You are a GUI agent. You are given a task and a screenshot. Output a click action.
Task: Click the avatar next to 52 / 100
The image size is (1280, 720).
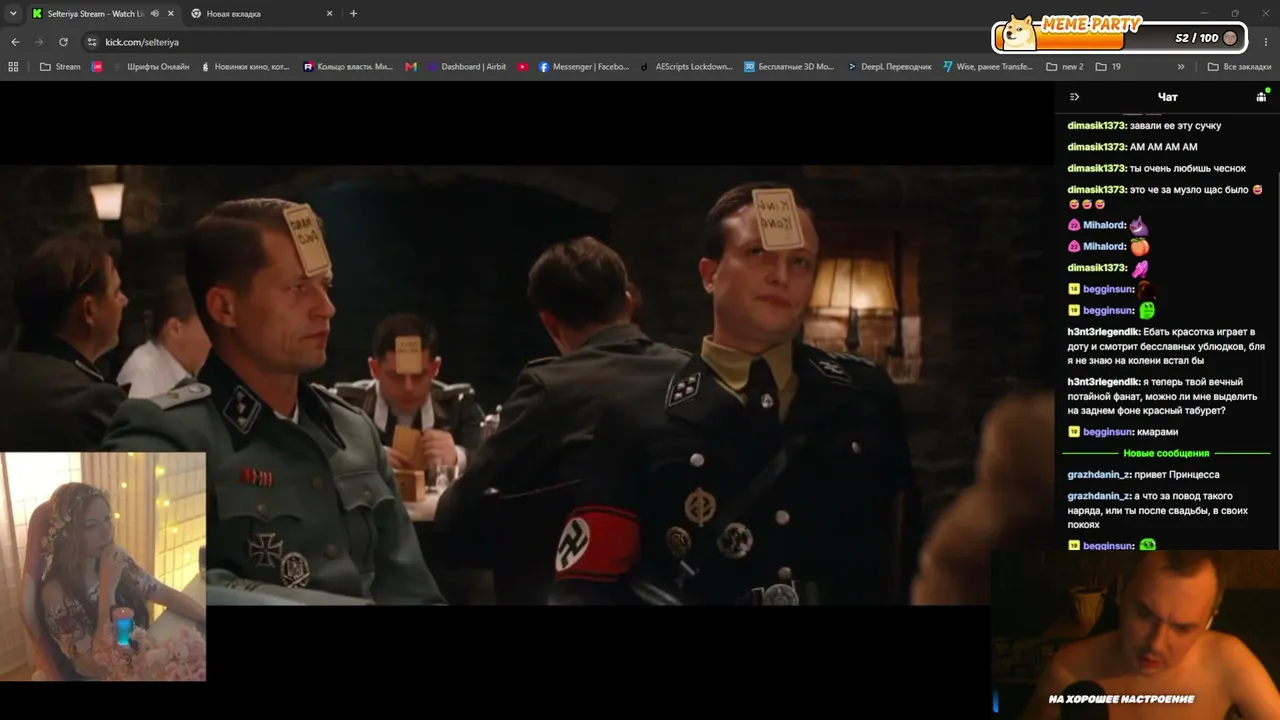pos(1230,38)
